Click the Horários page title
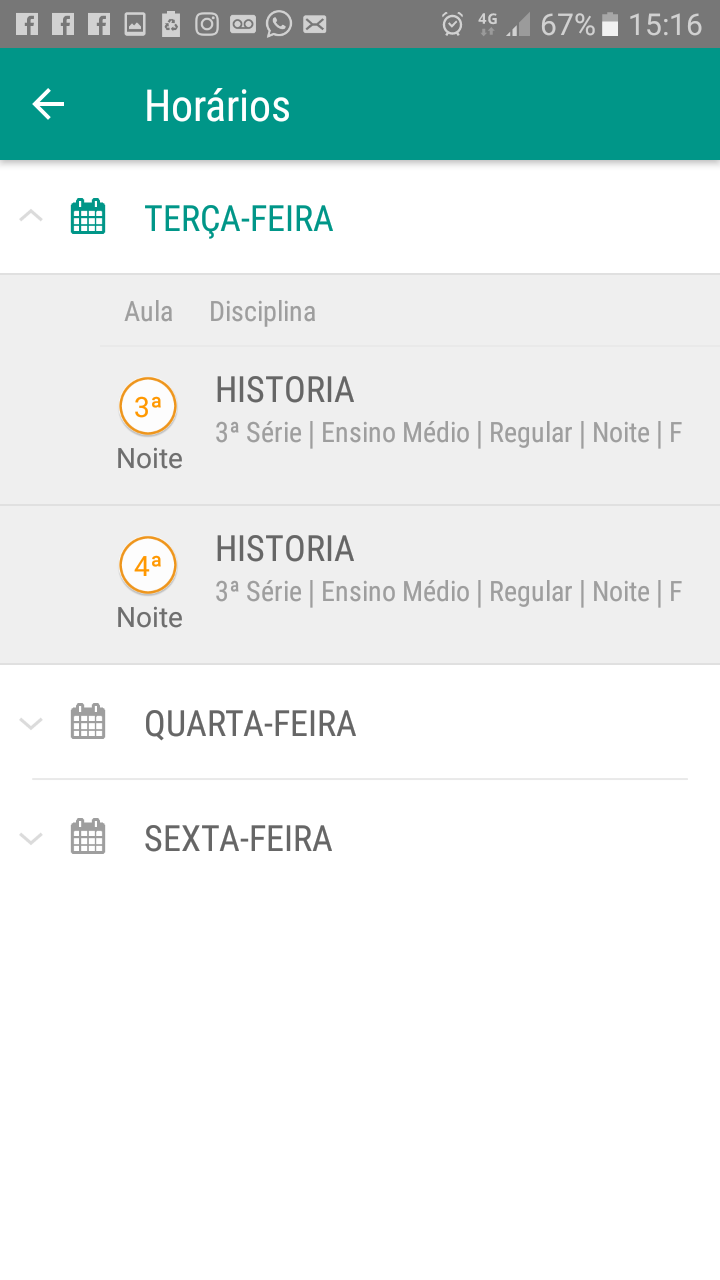 [217, 105]
